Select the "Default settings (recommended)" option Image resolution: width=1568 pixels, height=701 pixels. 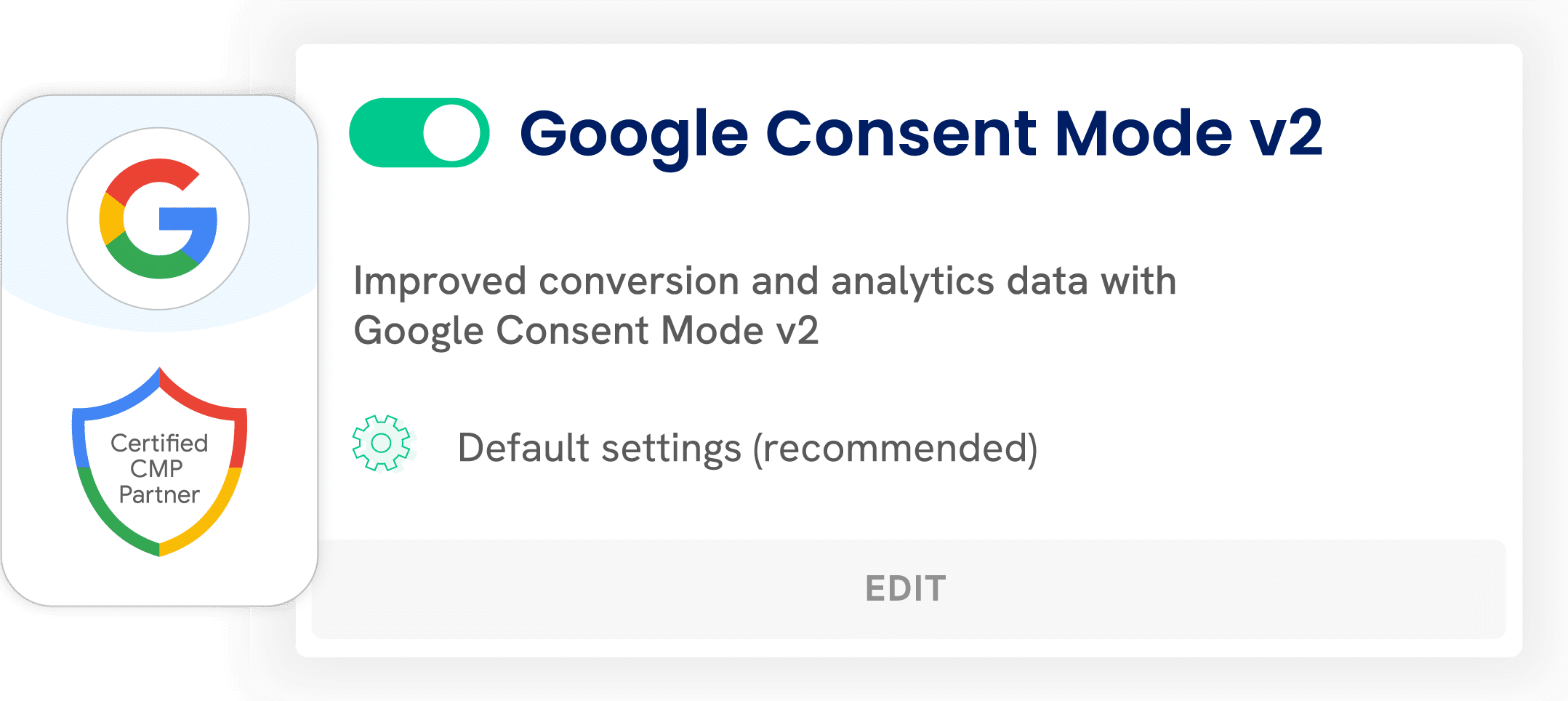(x=747, y=448)
